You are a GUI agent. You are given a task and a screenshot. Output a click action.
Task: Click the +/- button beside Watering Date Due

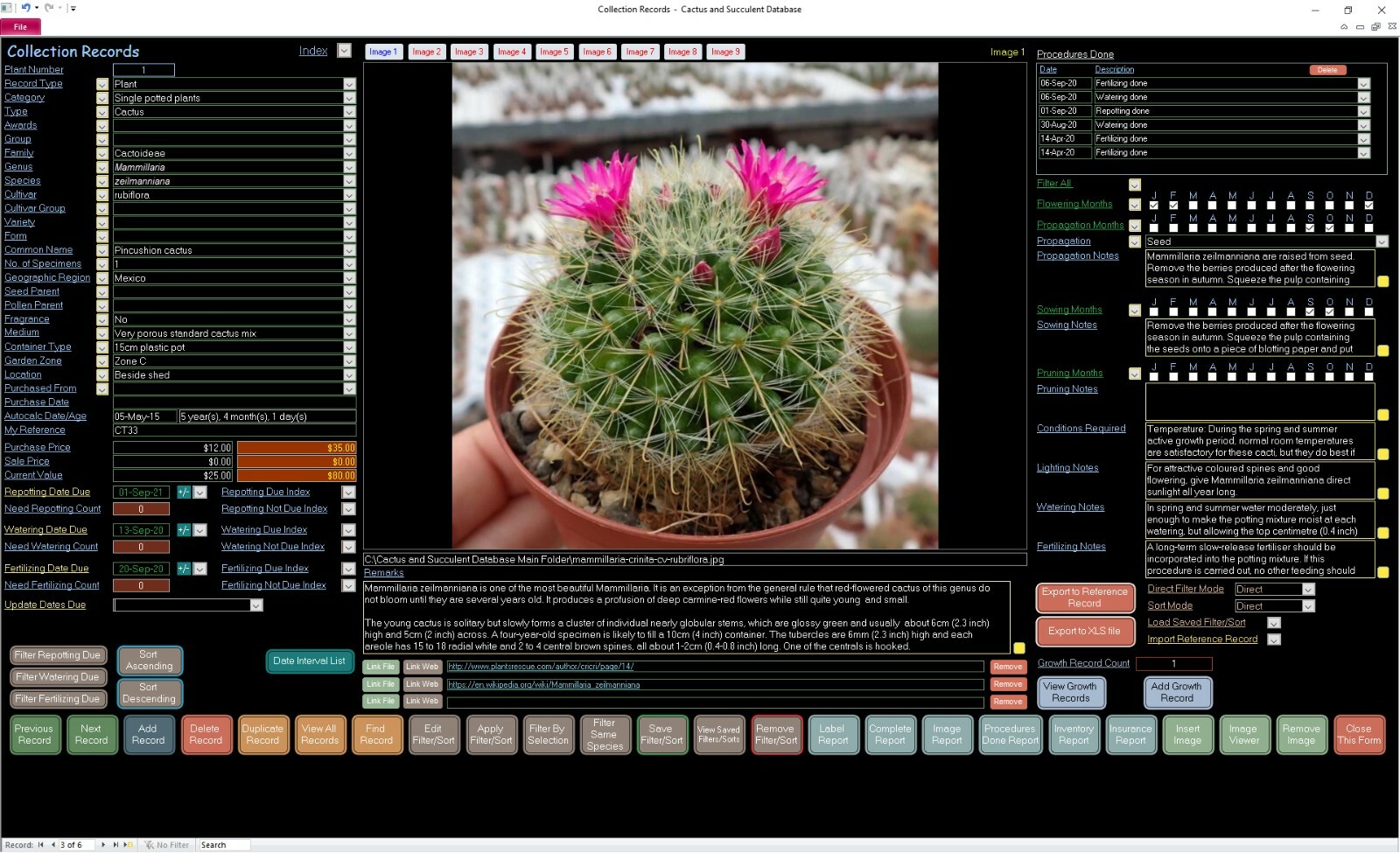[184, 530]
